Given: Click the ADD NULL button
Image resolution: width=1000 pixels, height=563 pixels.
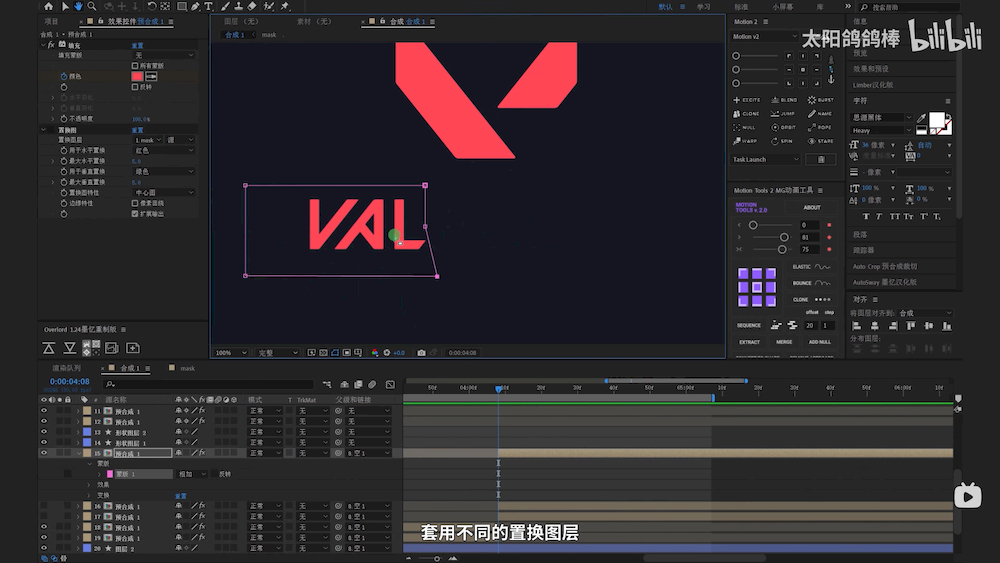Looking at the screenshot, I should [x=820, y=342].
